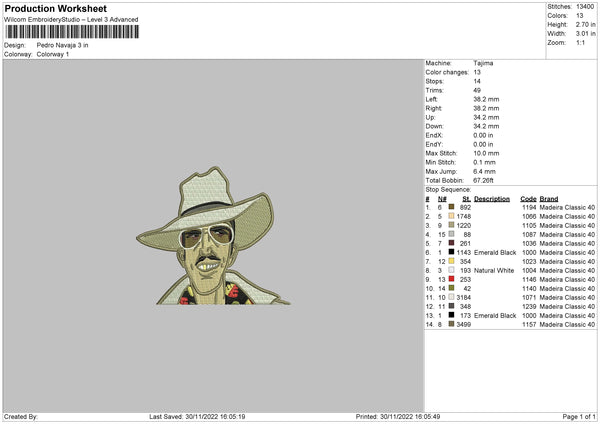Click the 'Production Worksheet' title
This screenshot has width=600, height=424.
[55, 8]
